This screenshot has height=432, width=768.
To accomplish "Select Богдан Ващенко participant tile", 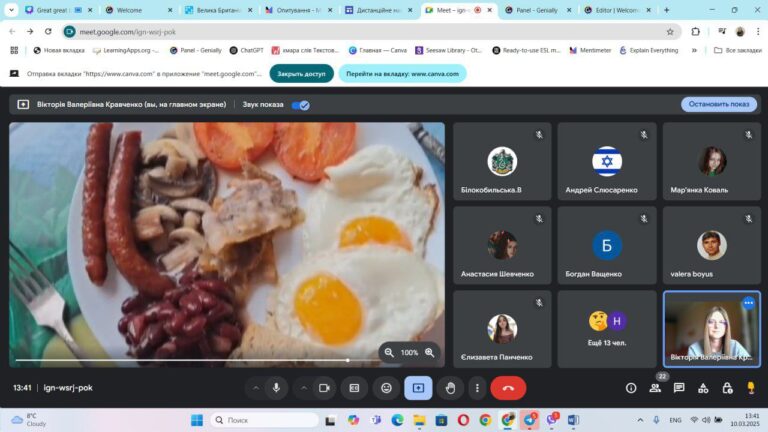I will tap(607, 245).
